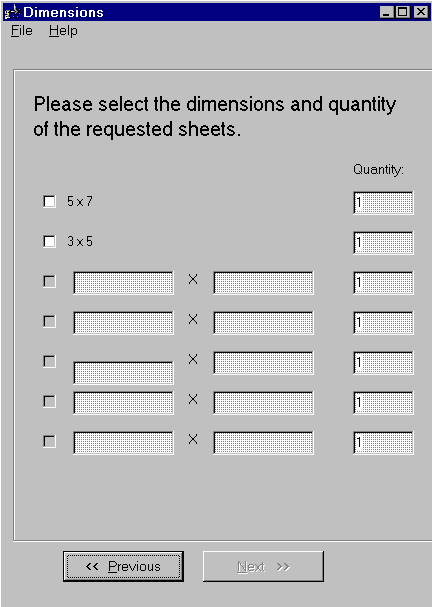Viewport: 432px width, 607px height.
Task: Check the 5 x 7 checkbox
Action: (49, 202)
